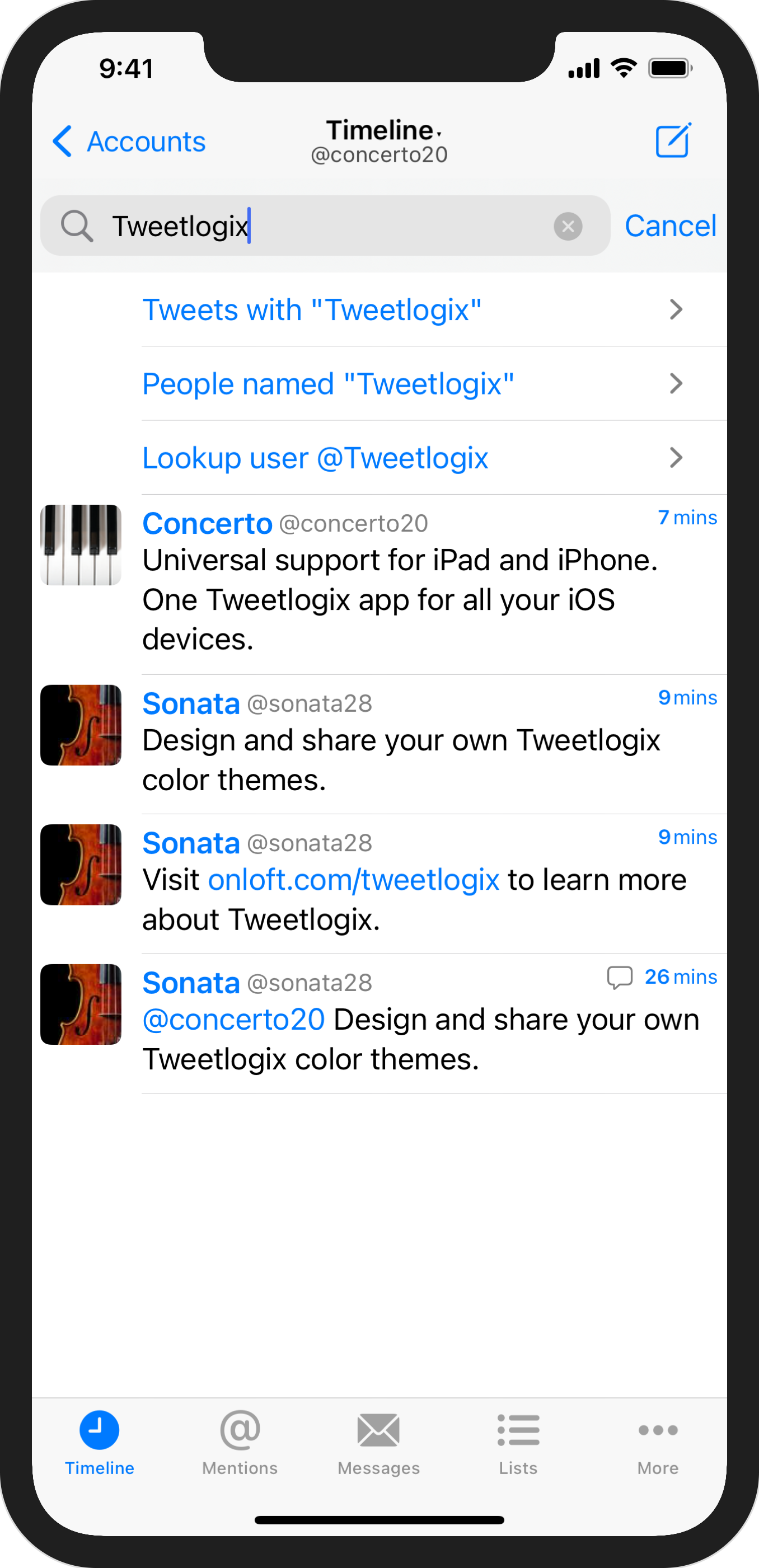Select the Timeline tab clock icon

click(x=99, y=1430)
